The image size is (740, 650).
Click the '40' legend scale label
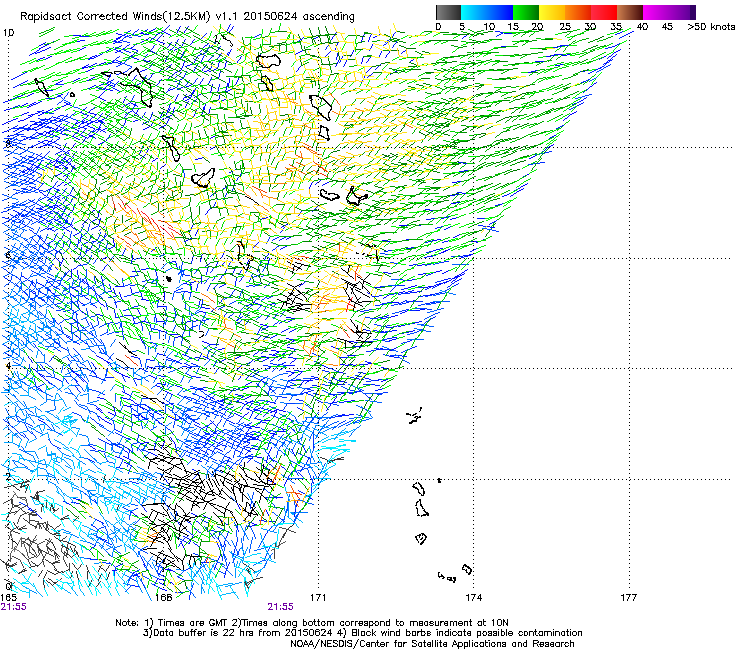point(642,27)
